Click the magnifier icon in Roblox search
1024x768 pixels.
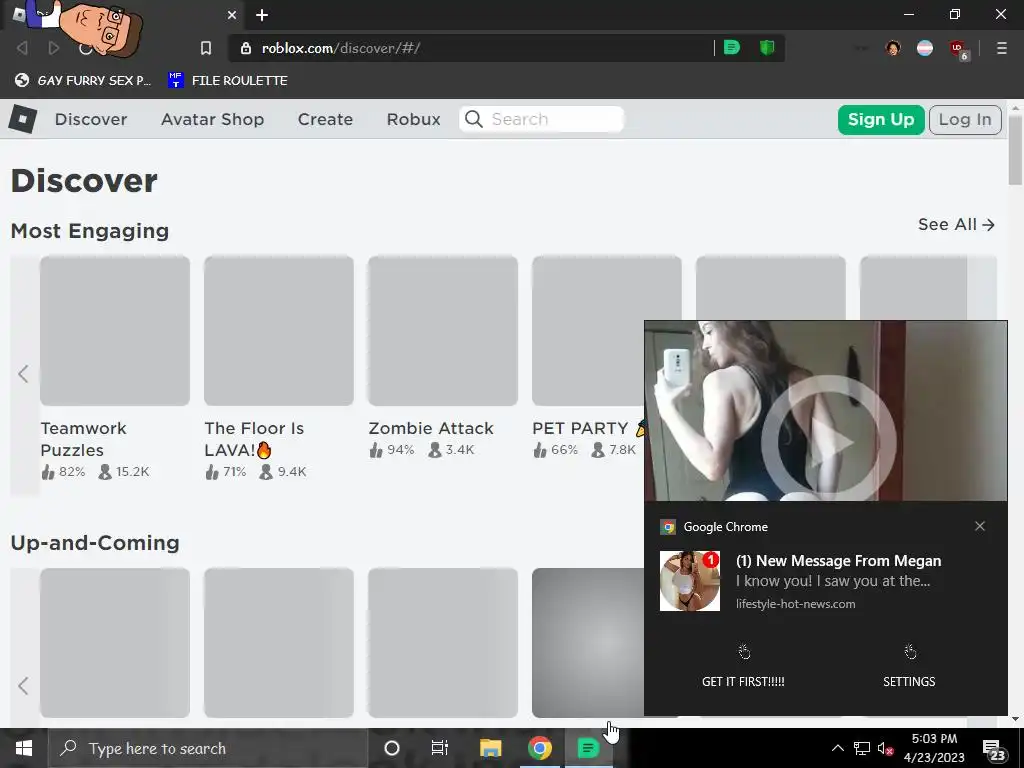(474, 120)
